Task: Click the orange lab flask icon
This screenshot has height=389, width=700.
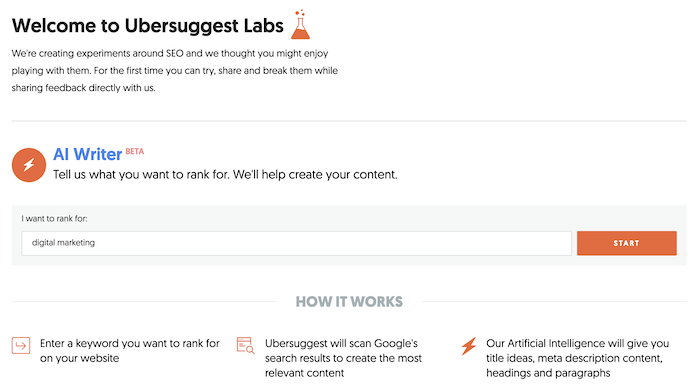Action: point(300,24)
